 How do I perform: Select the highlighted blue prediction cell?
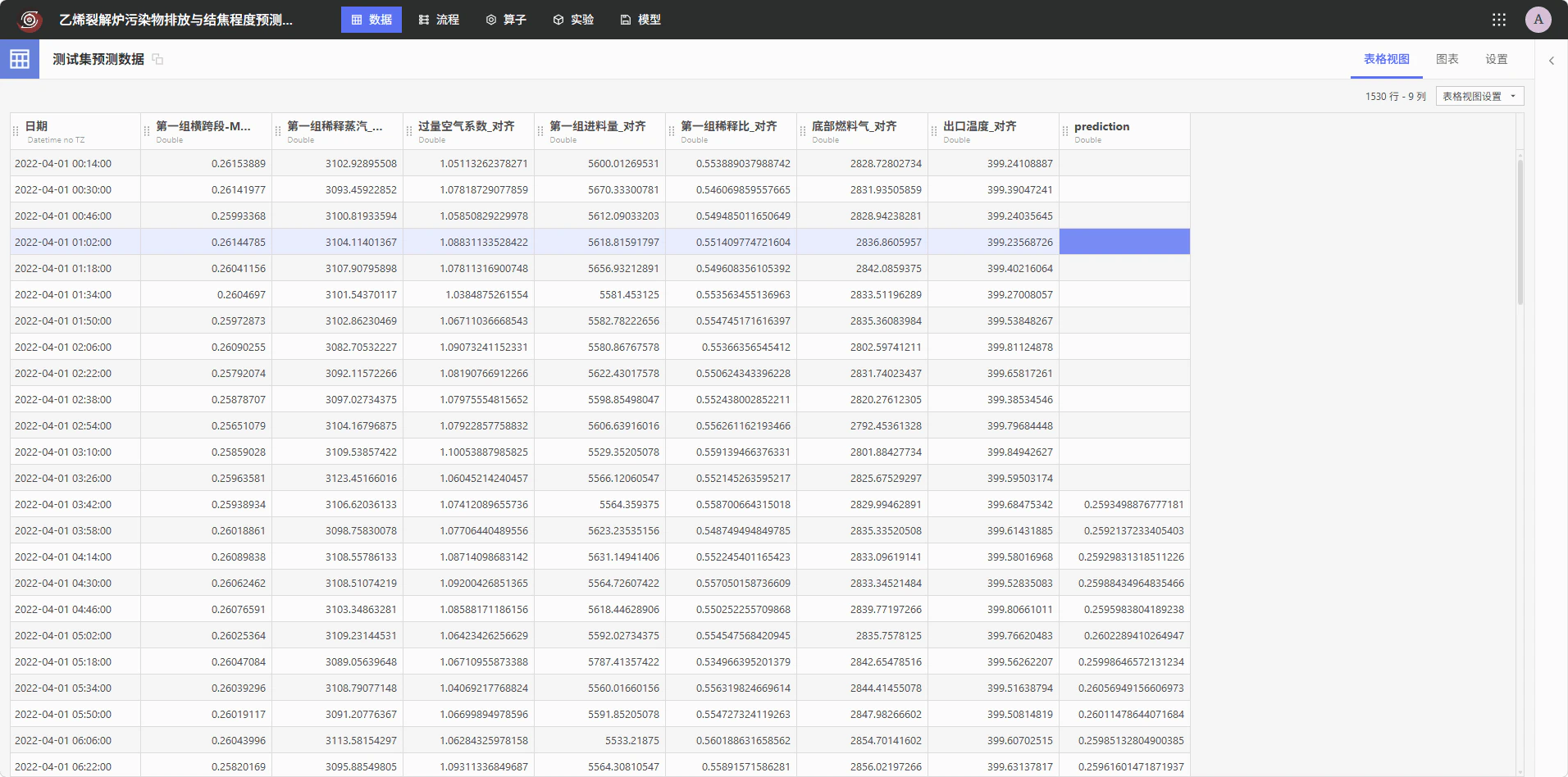point(1124,242)
